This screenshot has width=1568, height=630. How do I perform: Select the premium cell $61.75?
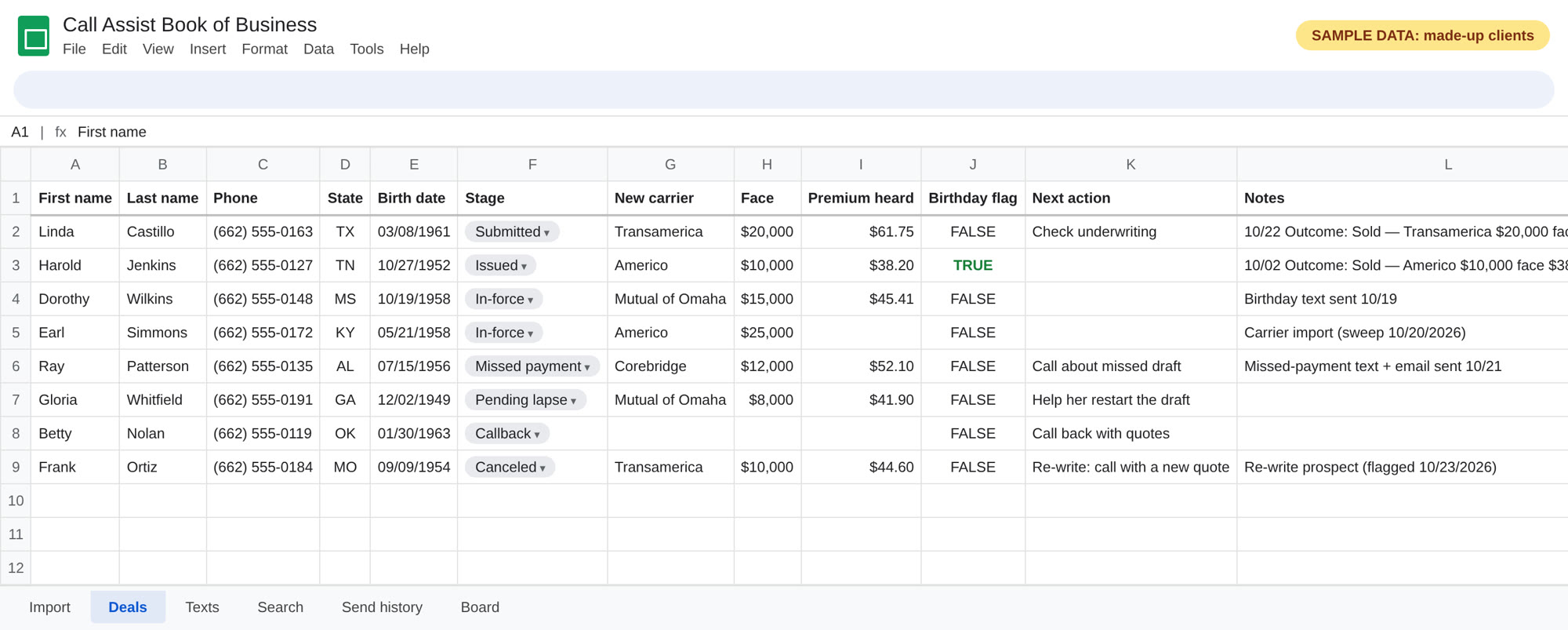(861, 231)
